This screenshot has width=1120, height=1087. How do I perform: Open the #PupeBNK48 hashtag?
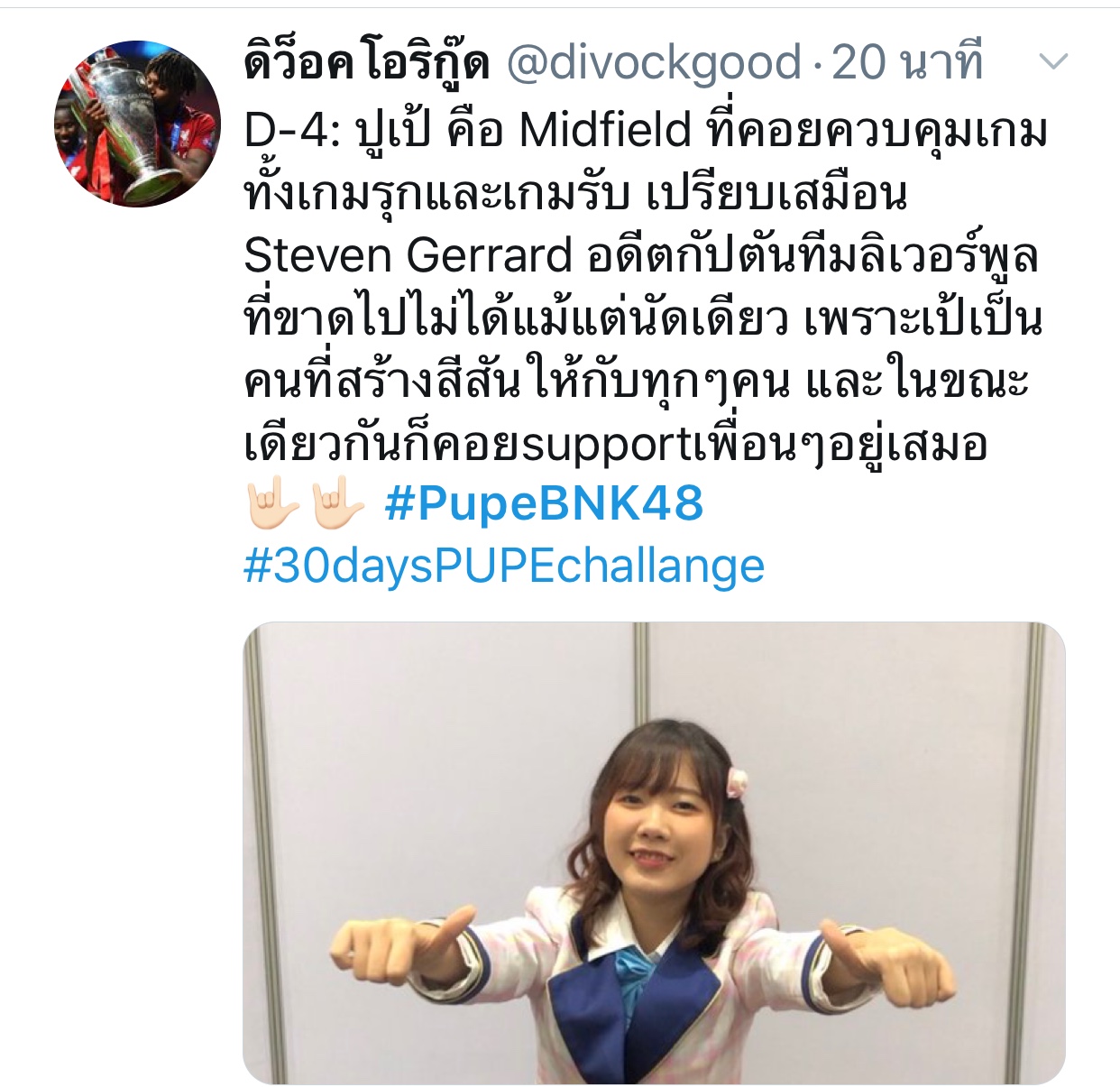tap(544, 503)
